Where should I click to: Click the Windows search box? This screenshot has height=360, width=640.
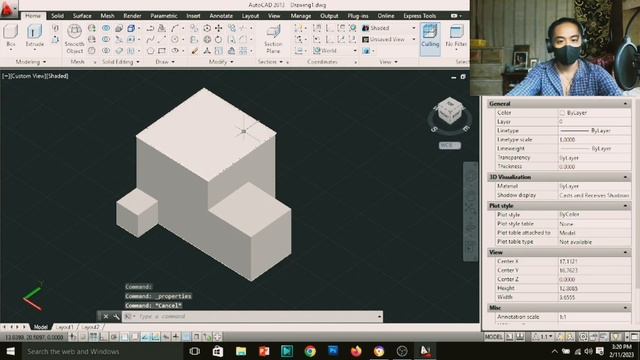[x=102, y=351]
